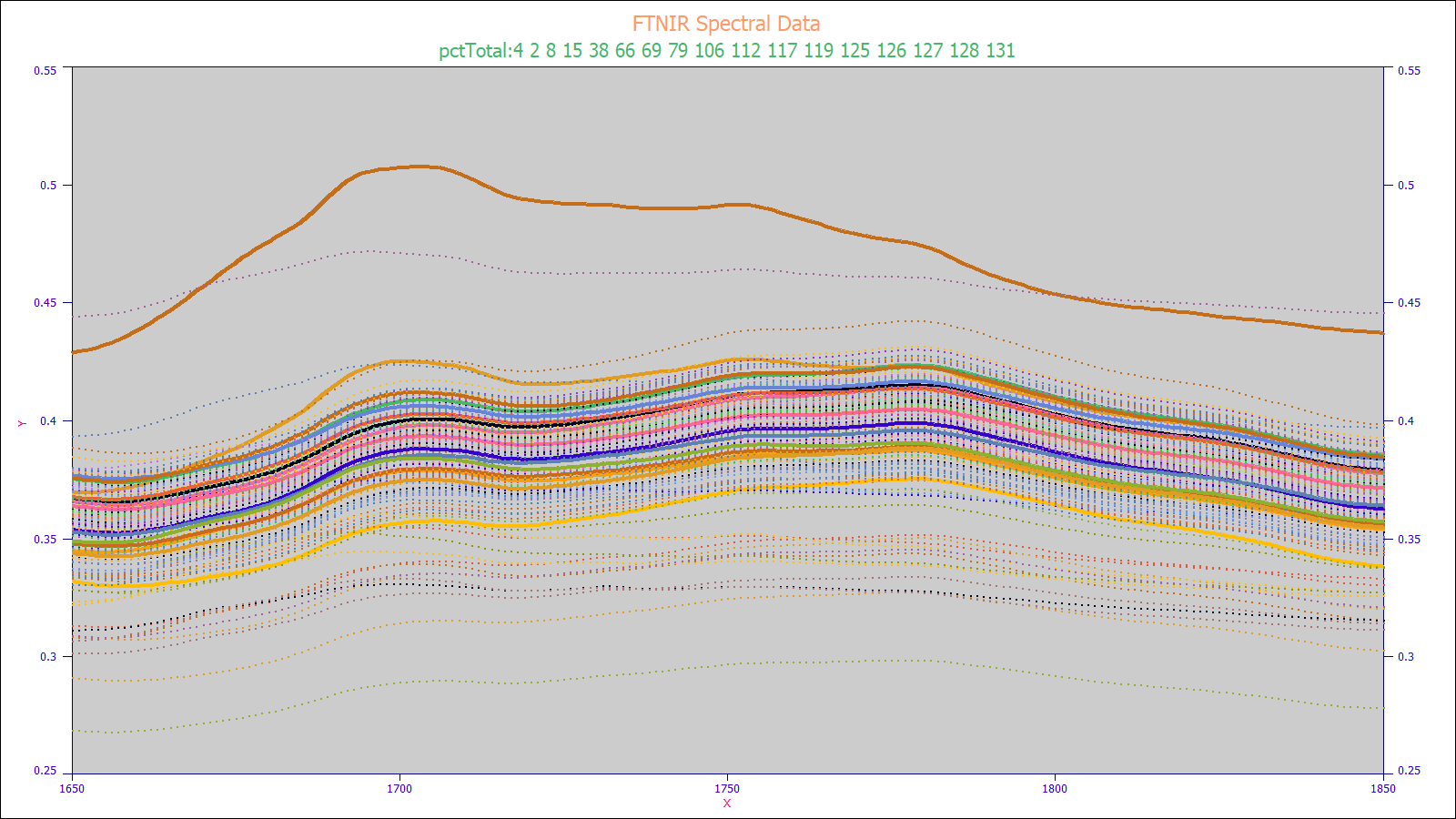Click the red X axis label
Image resolution: width=1456 pixels, height=819 pixels.
[x=726, y=804]
